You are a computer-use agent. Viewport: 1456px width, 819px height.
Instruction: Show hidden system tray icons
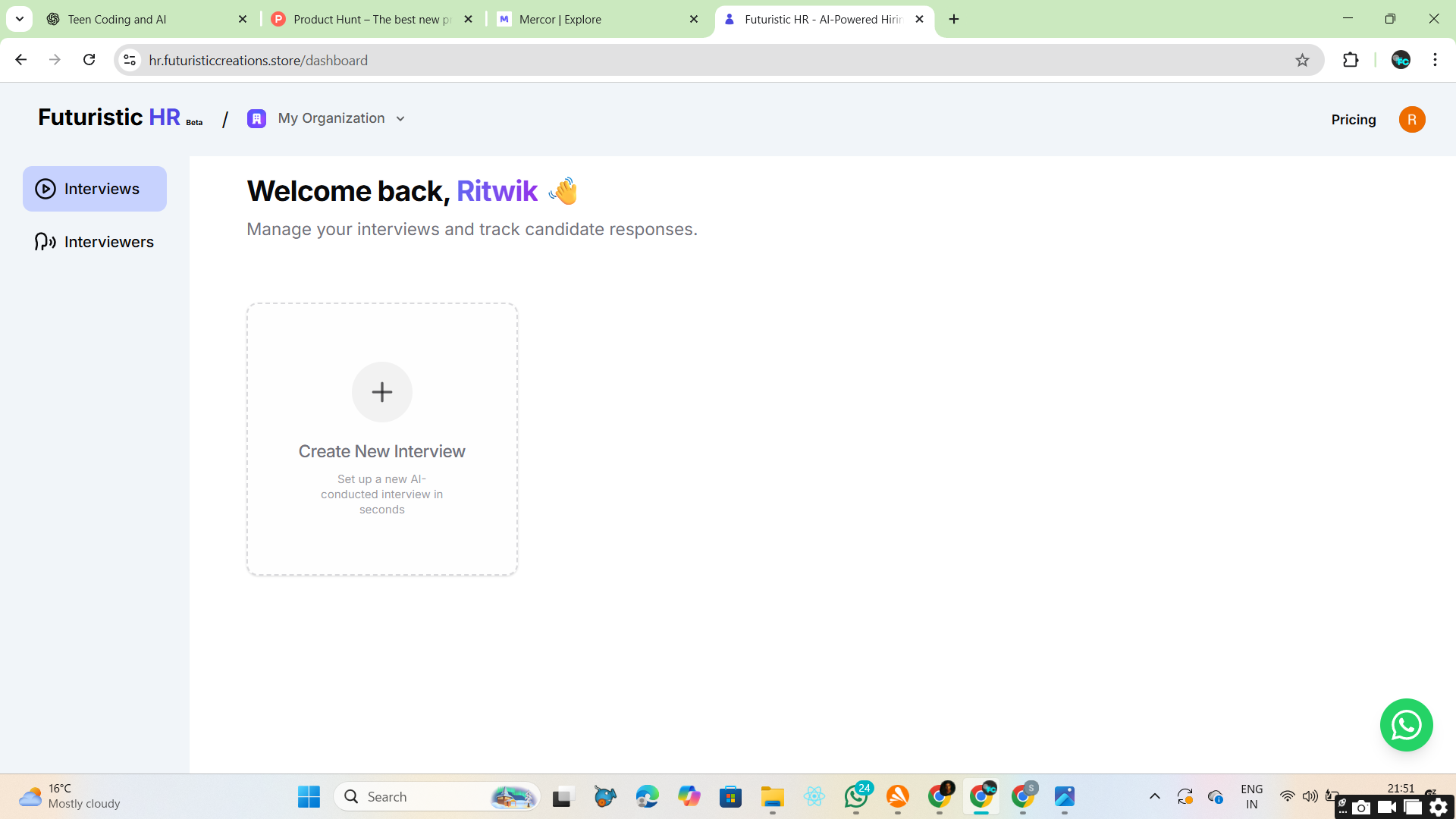tap(1154, 796)
